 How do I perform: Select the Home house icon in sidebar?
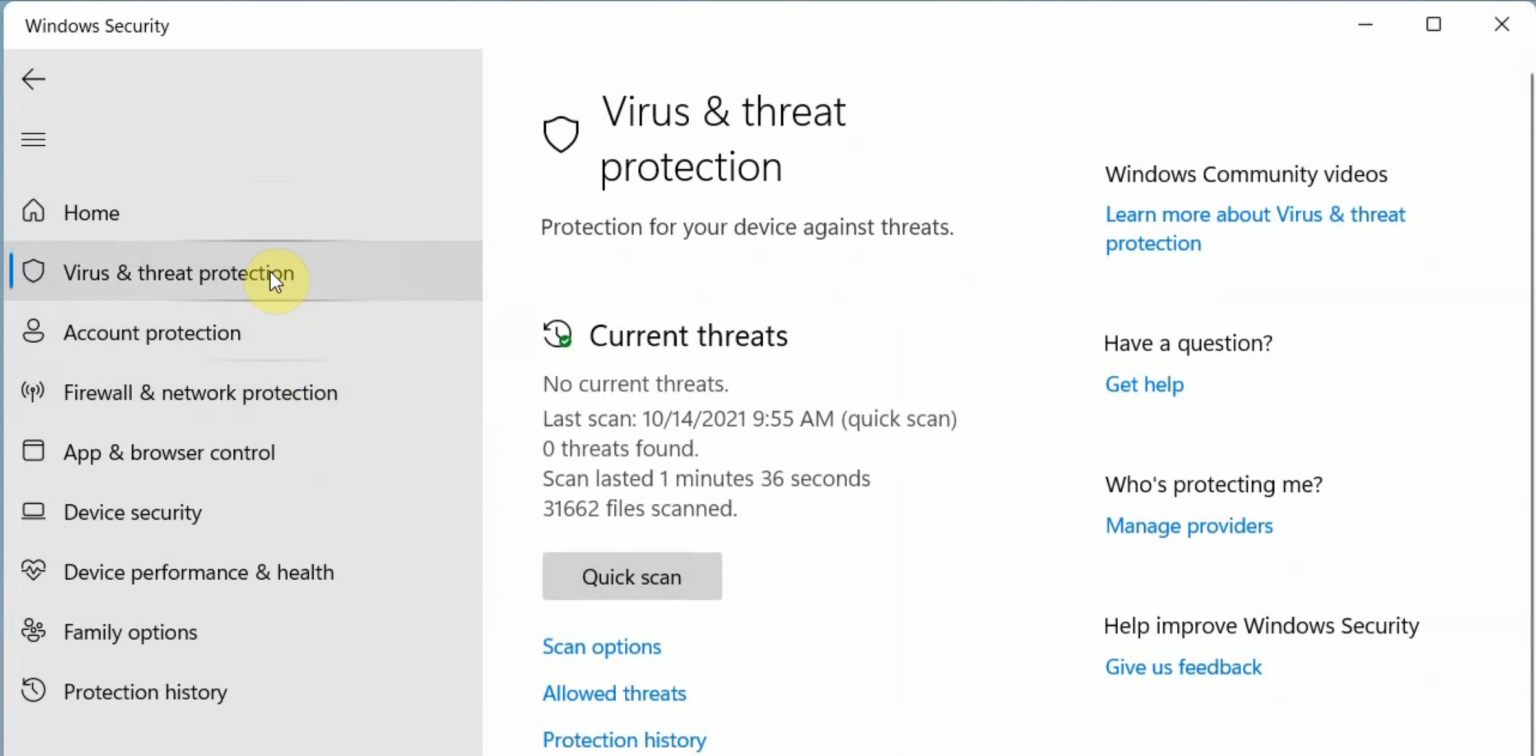coord(33,211)
